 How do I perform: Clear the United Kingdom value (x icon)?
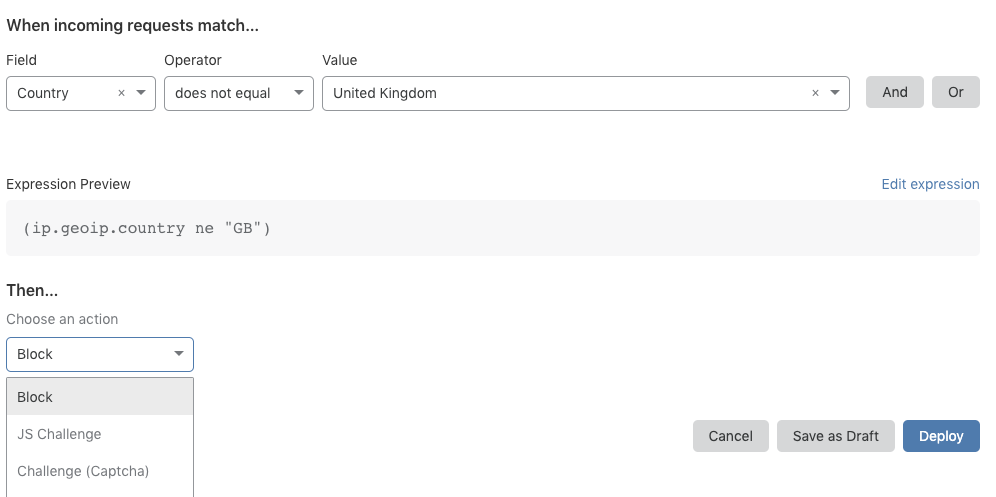(x=815, y=93)
